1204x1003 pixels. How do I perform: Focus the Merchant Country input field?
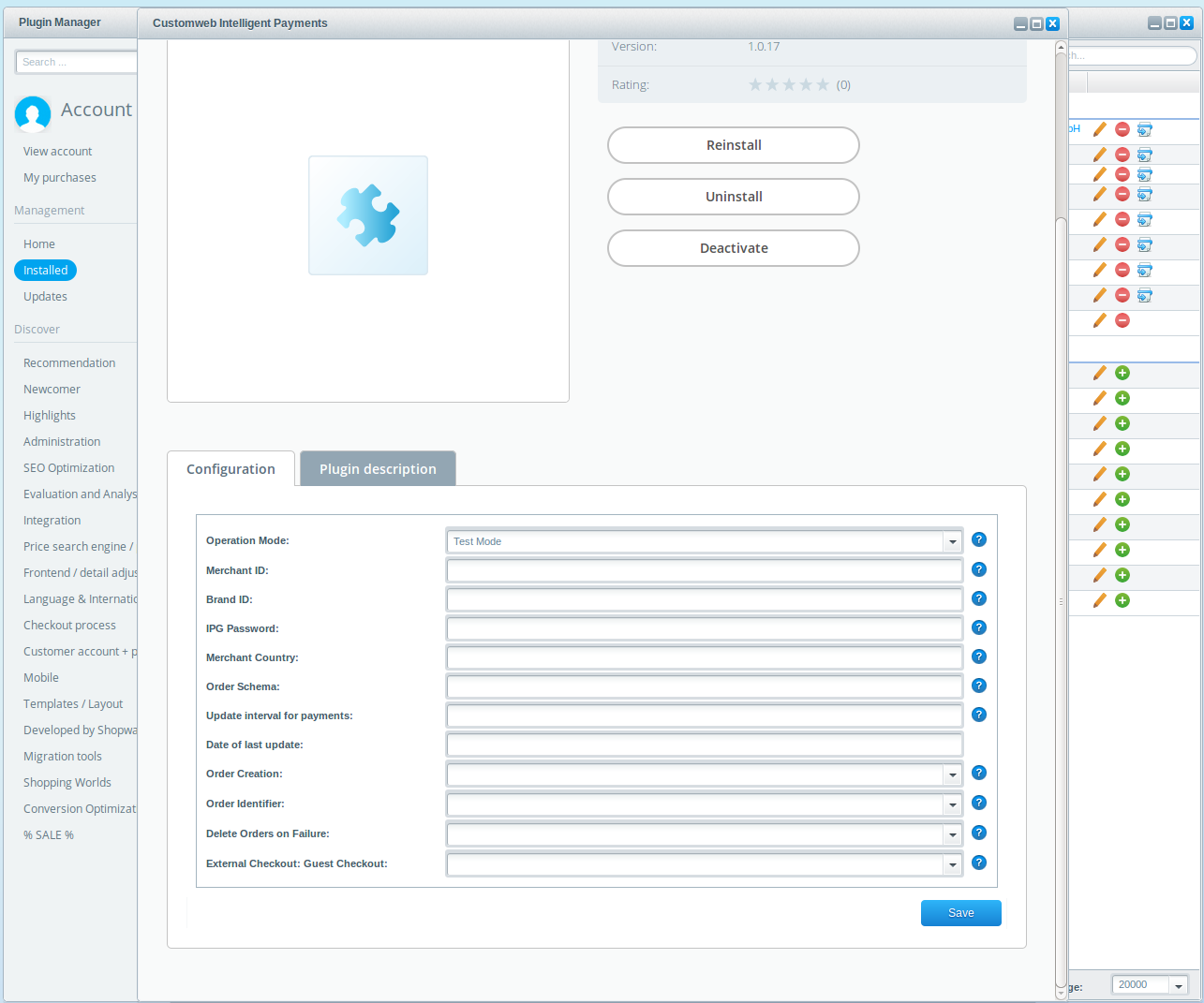[705, 657]
